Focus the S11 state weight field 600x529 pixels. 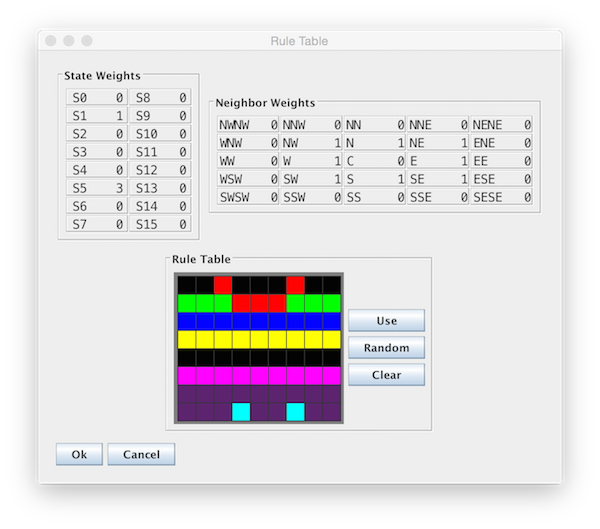click(x=160, y=152)
